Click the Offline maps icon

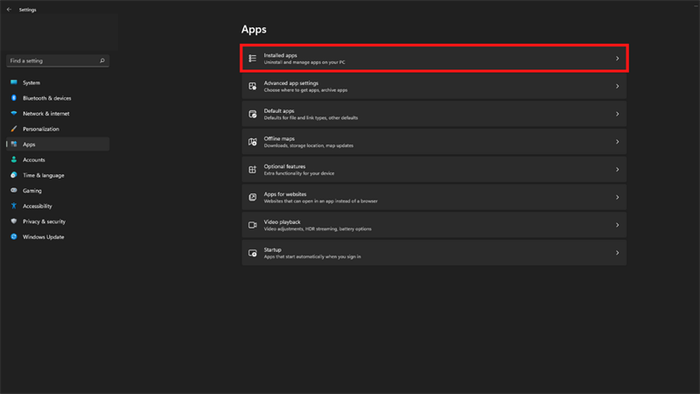253,142
